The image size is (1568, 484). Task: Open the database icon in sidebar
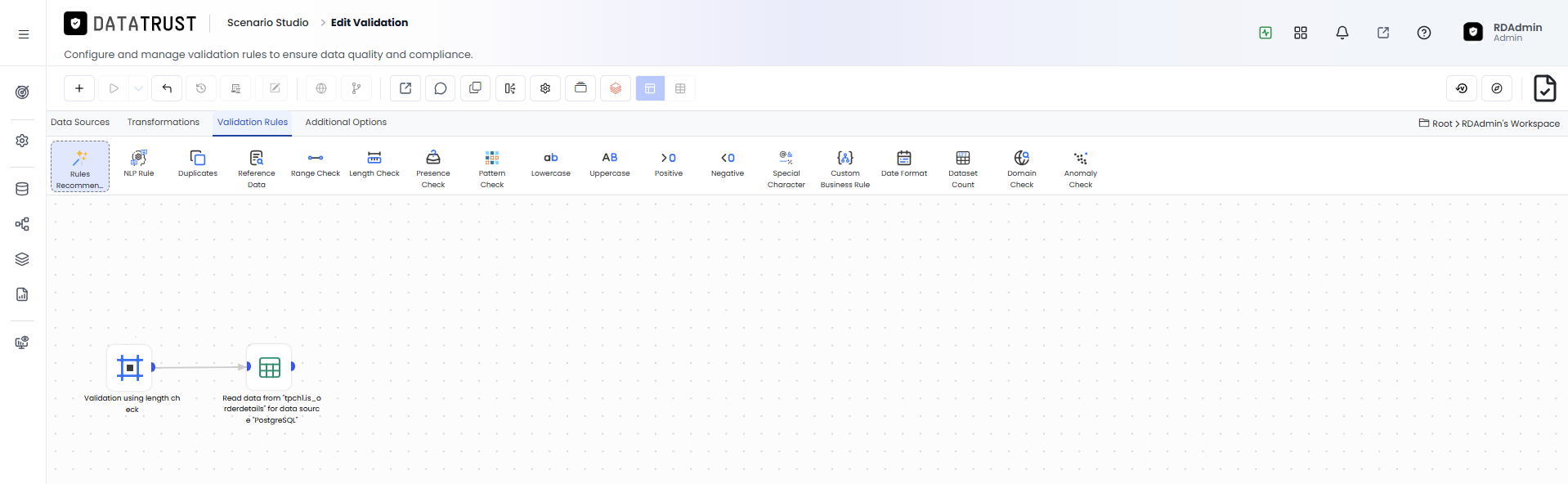(22, 189)
